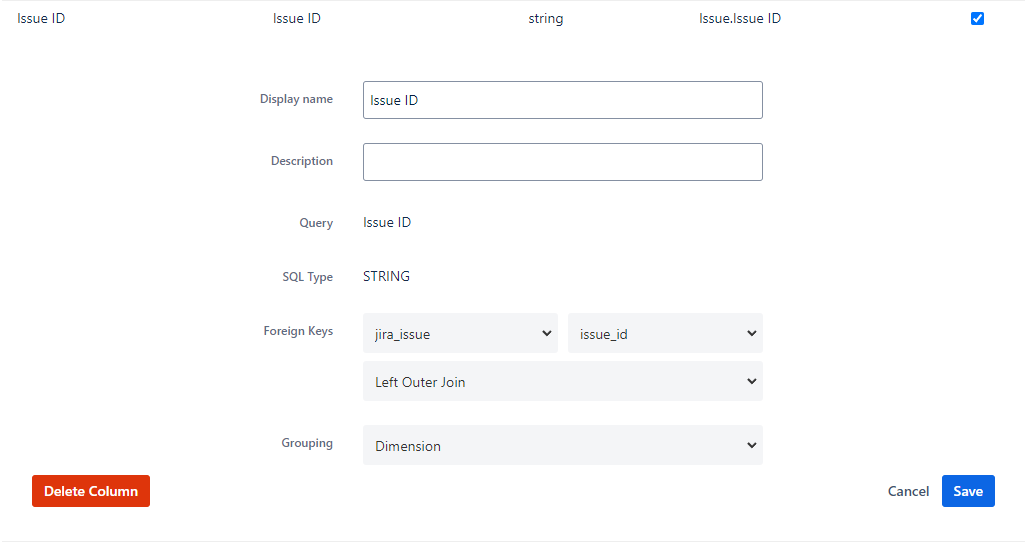This screenshot has height=542, width=1027.
Task: Click the Issue.Issue ID path text
Action: [739, 18]
